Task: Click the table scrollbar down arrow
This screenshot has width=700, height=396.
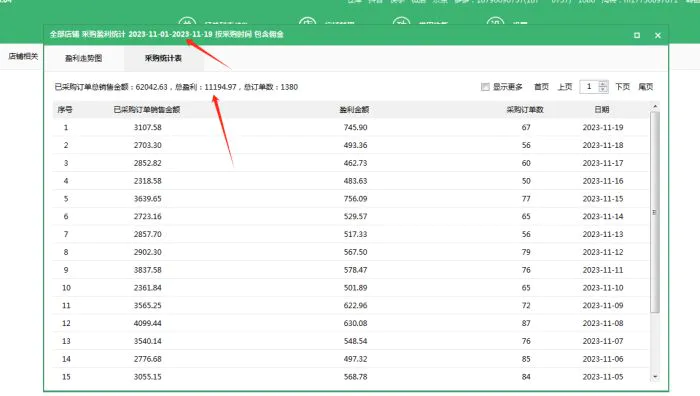Action: point(655,377)
